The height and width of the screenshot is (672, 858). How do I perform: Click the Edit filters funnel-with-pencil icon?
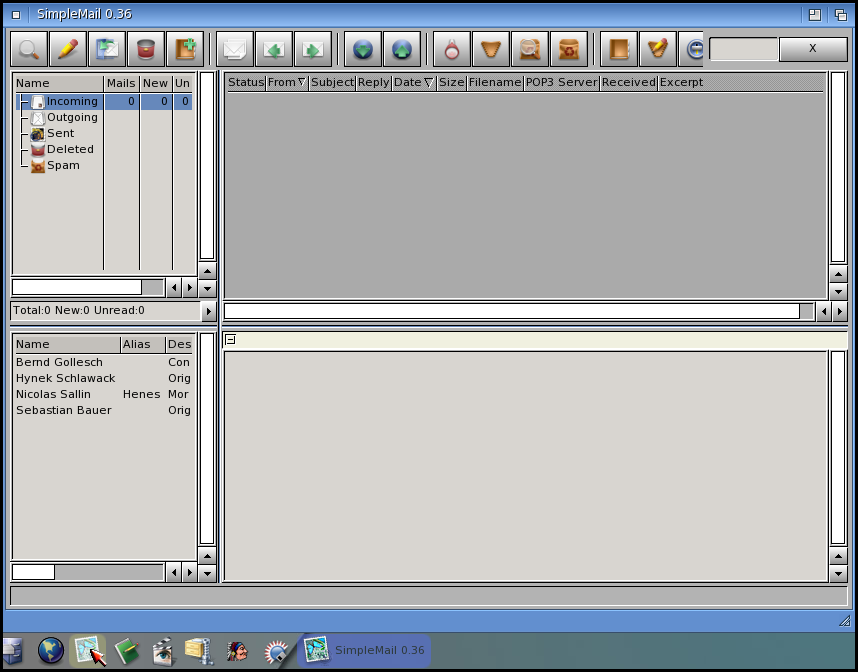(x=658, y=49)
